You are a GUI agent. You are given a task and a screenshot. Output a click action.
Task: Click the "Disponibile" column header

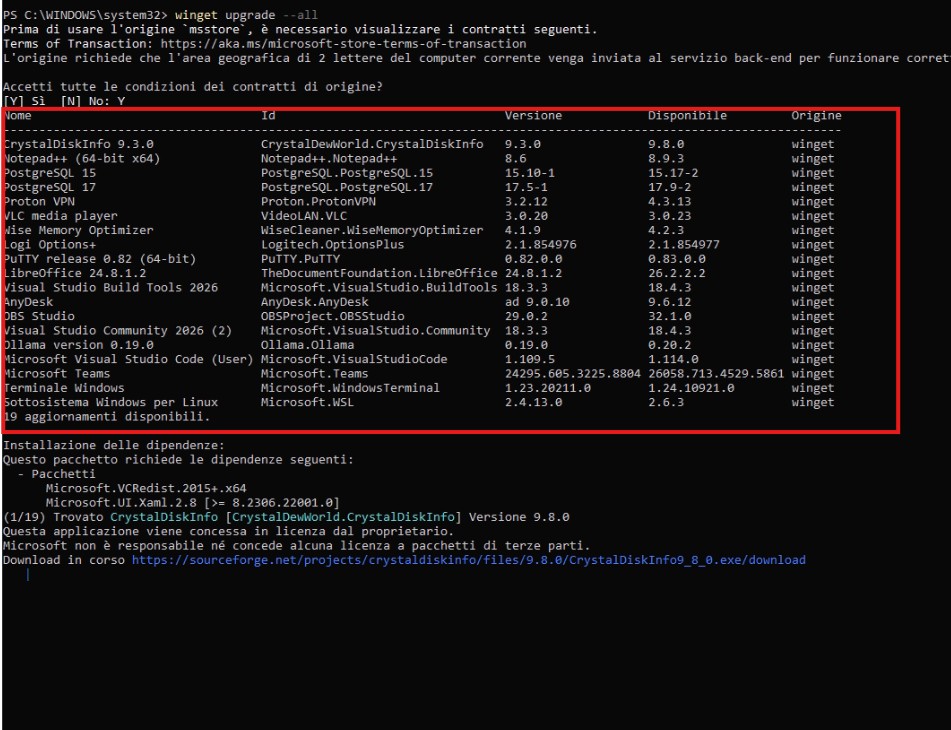click(x=687, y=116)
